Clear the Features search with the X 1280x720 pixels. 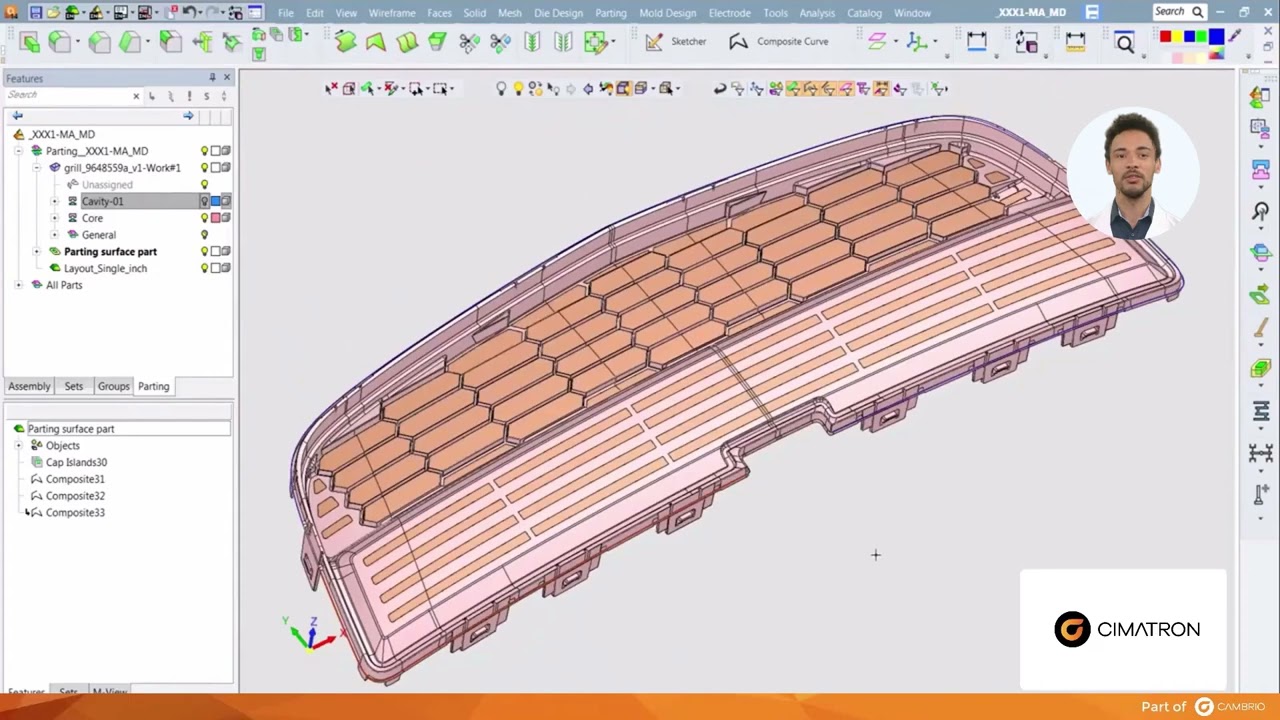pyautogui.click(x=136, y=96)
